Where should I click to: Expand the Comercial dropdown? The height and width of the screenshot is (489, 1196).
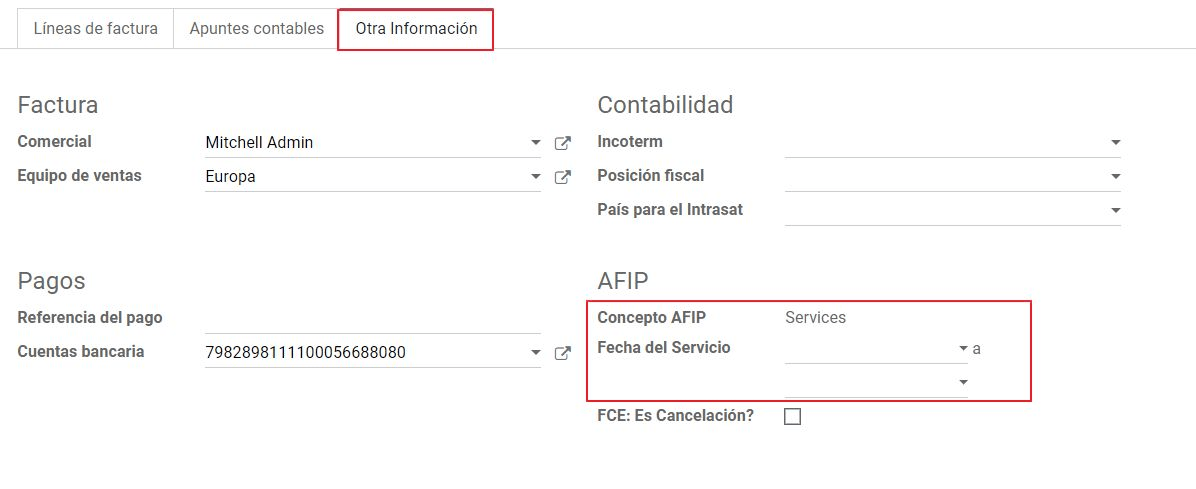tap(536, 143)
